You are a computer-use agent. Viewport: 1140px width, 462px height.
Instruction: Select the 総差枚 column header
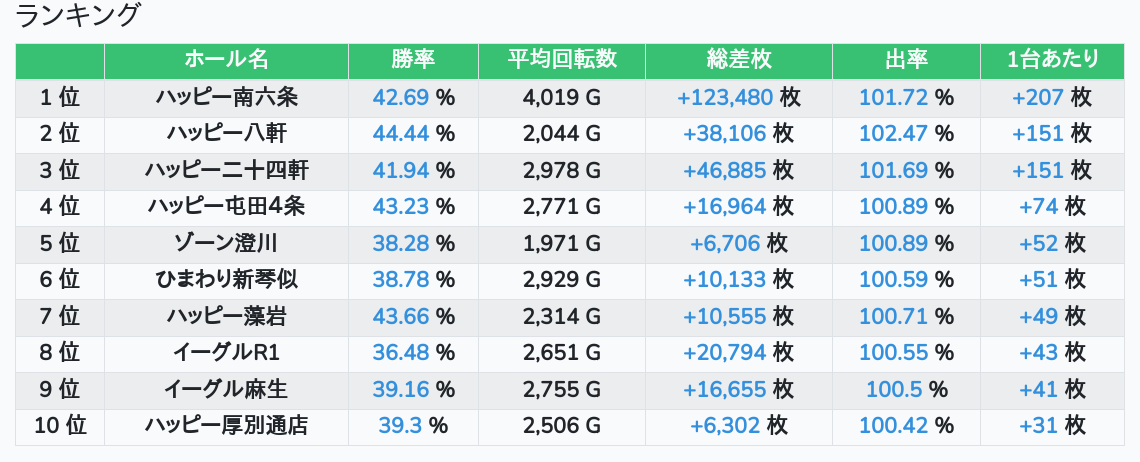(738, 60)
